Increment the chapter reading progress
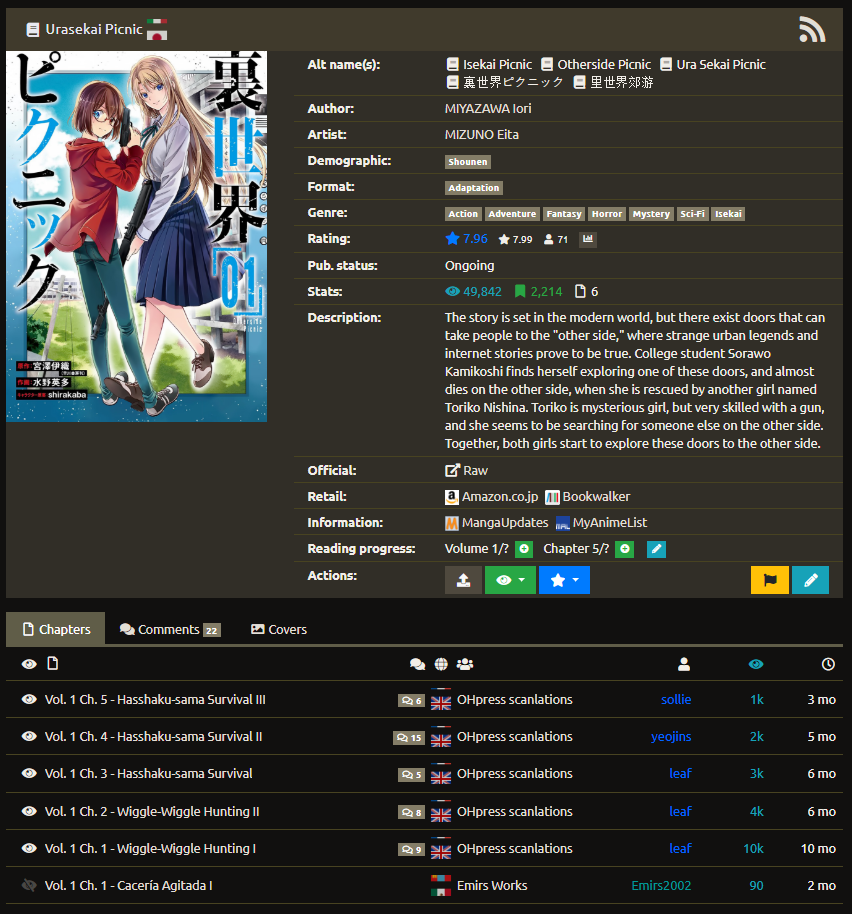Viewport: 852px width, 914px height. coord(625,549)
